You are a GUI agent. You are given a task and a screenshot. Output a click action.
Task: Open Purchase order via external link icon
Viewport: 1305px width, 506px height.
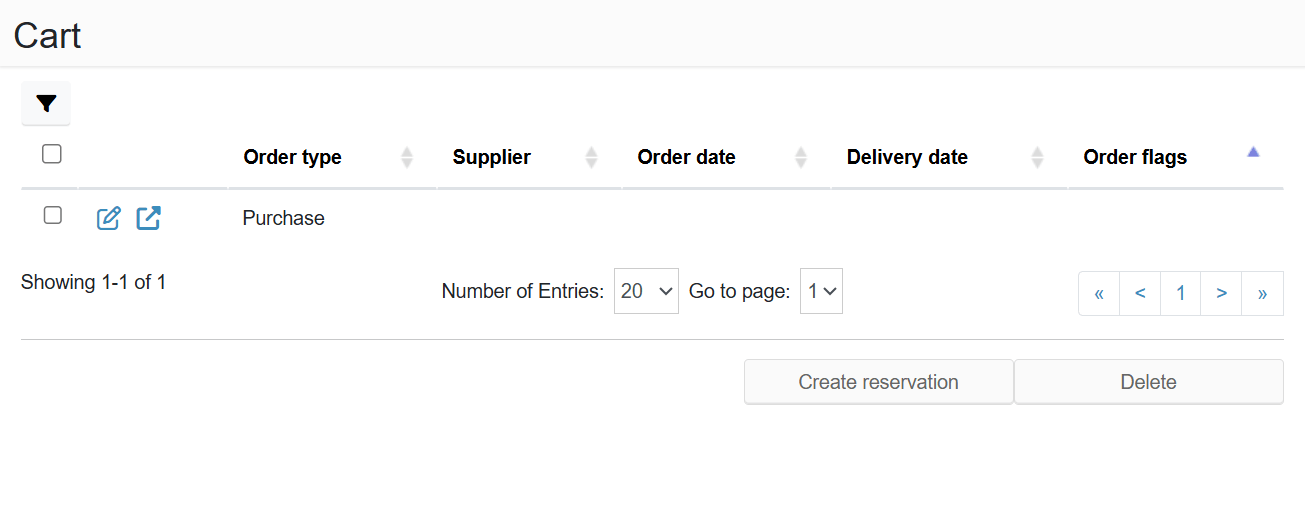pyautogui.click(x=149, y=218)
